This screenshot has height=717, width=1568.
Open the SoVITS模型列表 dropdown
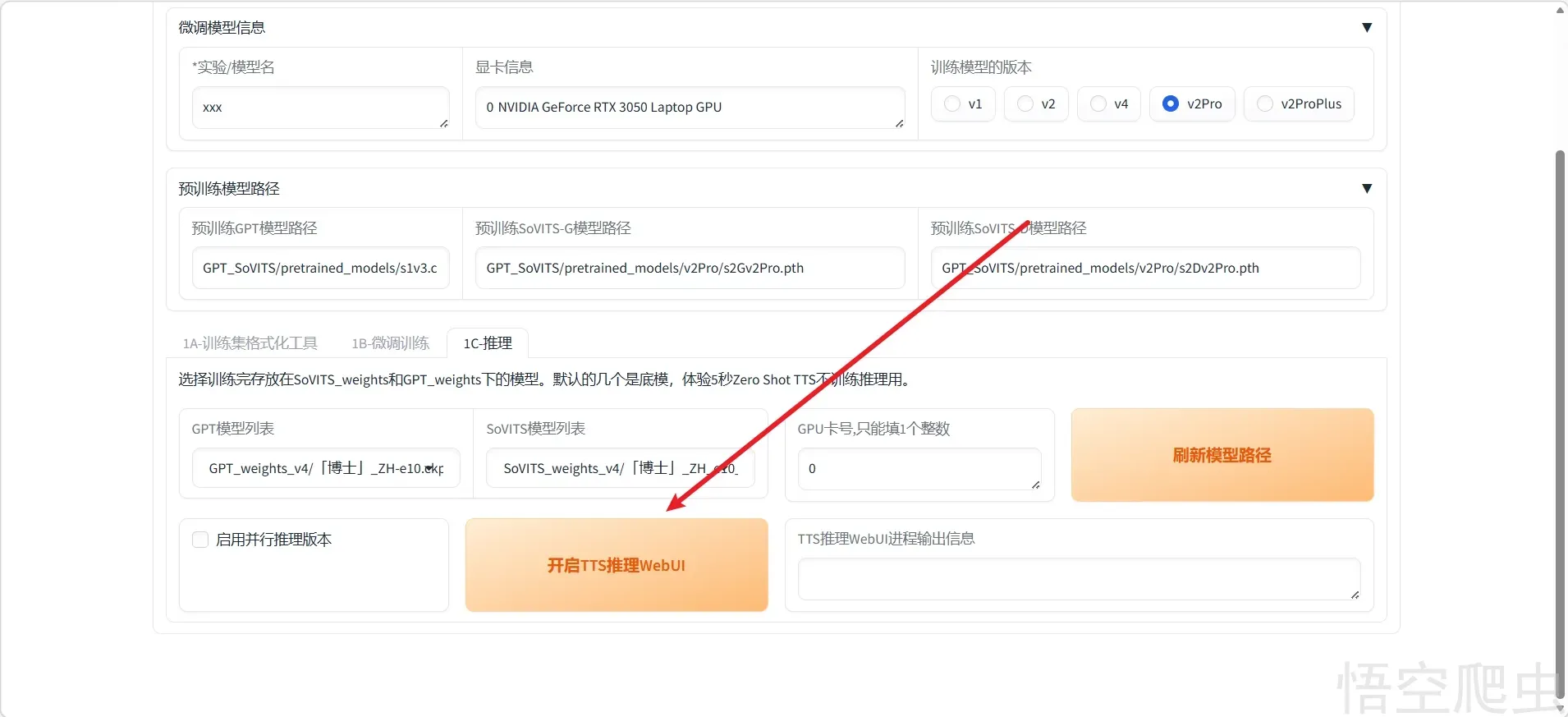pos(620,468)
